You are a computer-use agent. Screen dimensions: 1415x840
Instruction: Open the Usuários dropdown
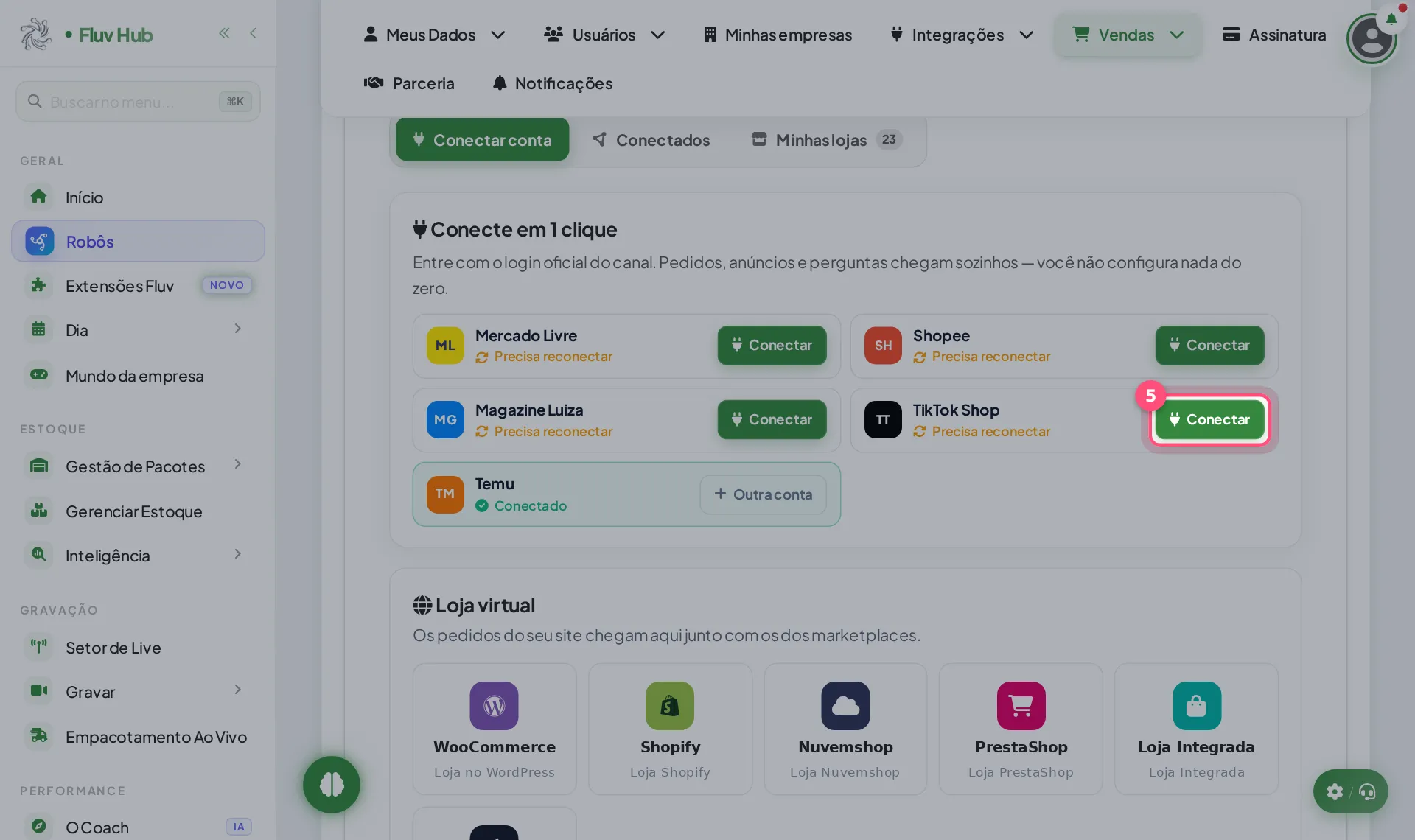604,35
